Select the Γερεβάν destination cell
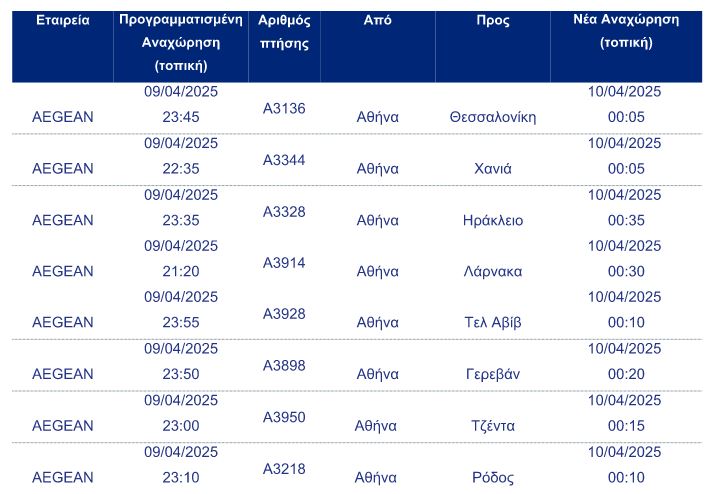Viewport: 717px width, 494px height. coord(493,374)
